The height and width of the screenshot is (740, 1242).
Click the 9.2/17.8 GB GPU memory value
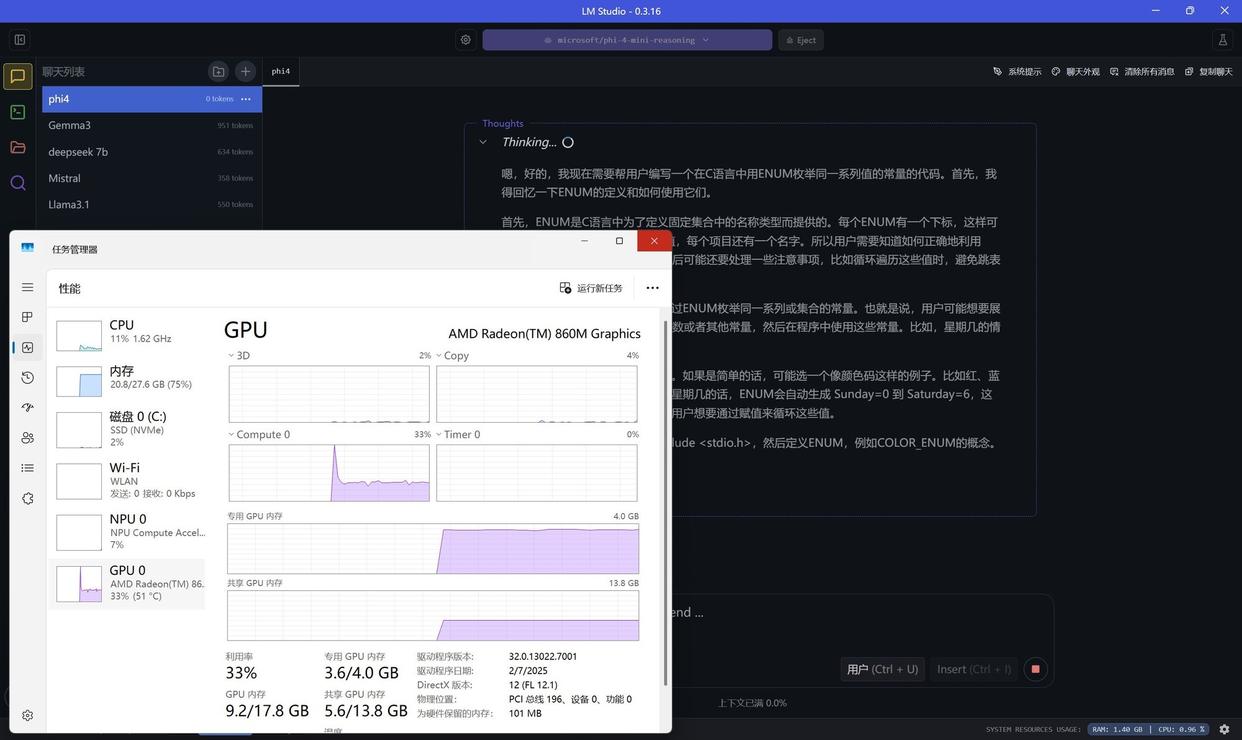[x=267, y=711]
